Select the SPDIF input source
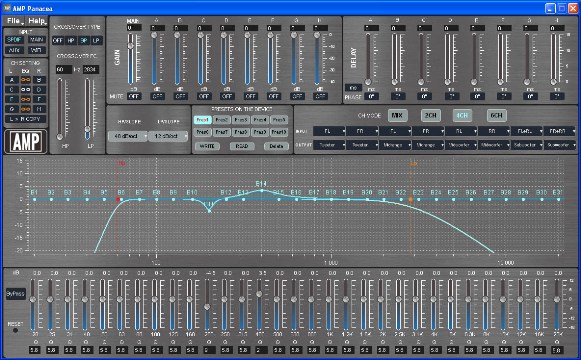581x360 pixels. coord(14,40)
